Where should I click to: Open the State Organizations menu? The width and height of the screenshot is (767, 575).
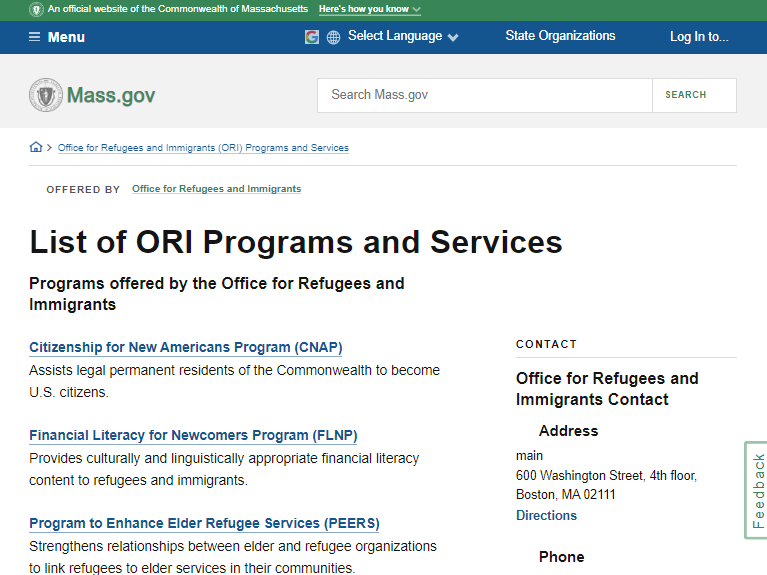pos(560,36)
